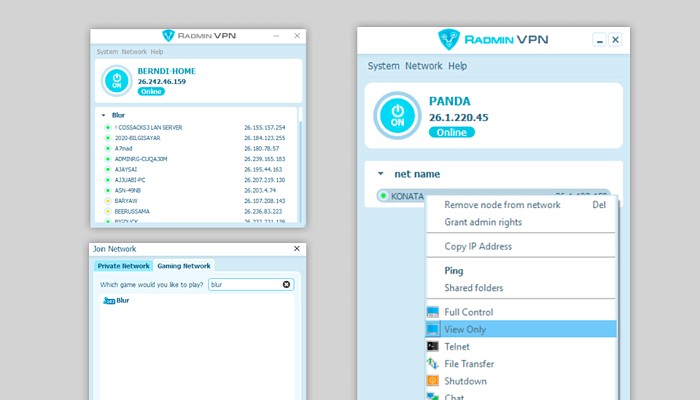Click the IP address 26.1.220.45

coord(458,117)
